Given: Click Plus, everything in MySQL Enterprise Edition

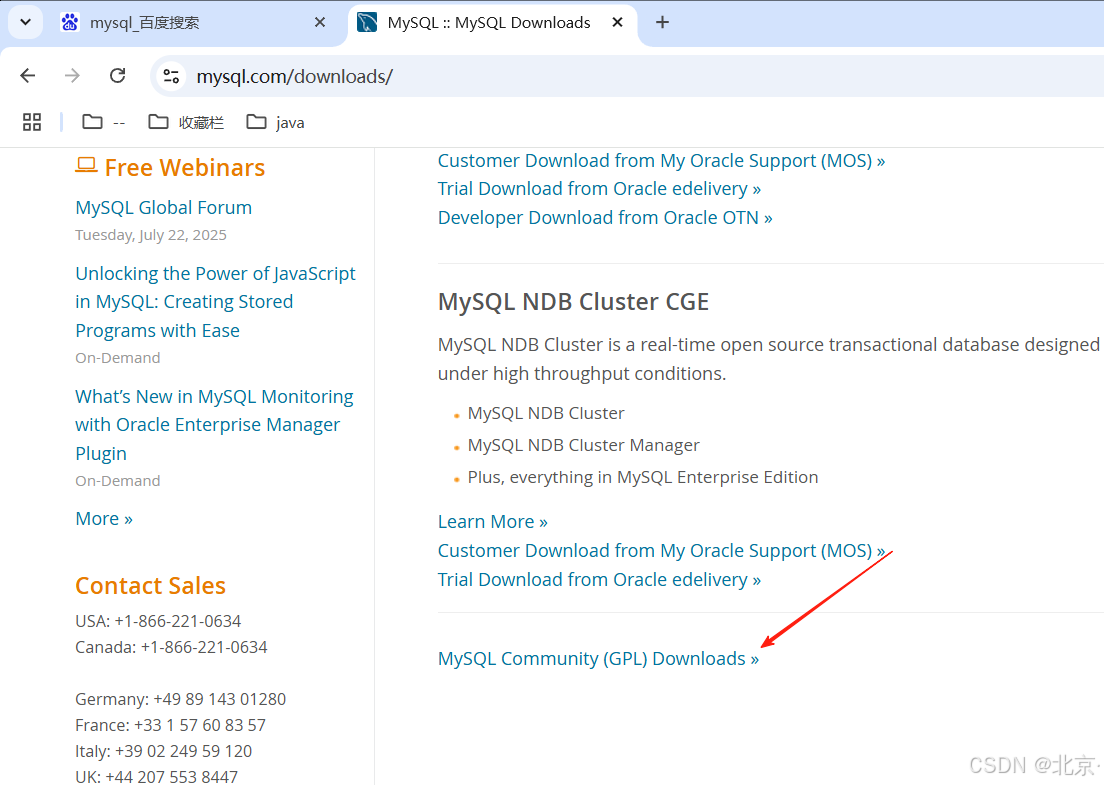Looking at the screenshot, I should click(x=642, y=477).
